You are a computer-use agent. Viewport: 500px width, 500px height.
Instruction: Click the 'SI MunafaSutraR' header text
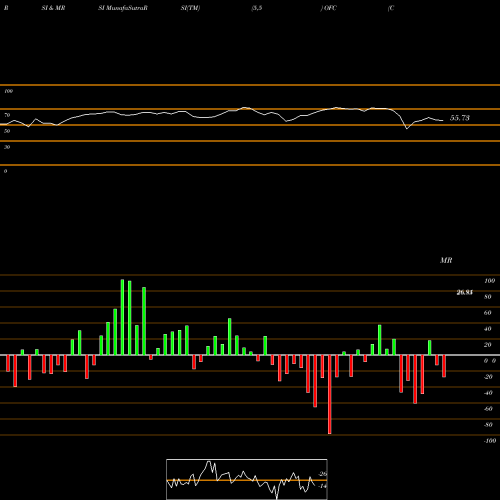click(x=123, y=8)
